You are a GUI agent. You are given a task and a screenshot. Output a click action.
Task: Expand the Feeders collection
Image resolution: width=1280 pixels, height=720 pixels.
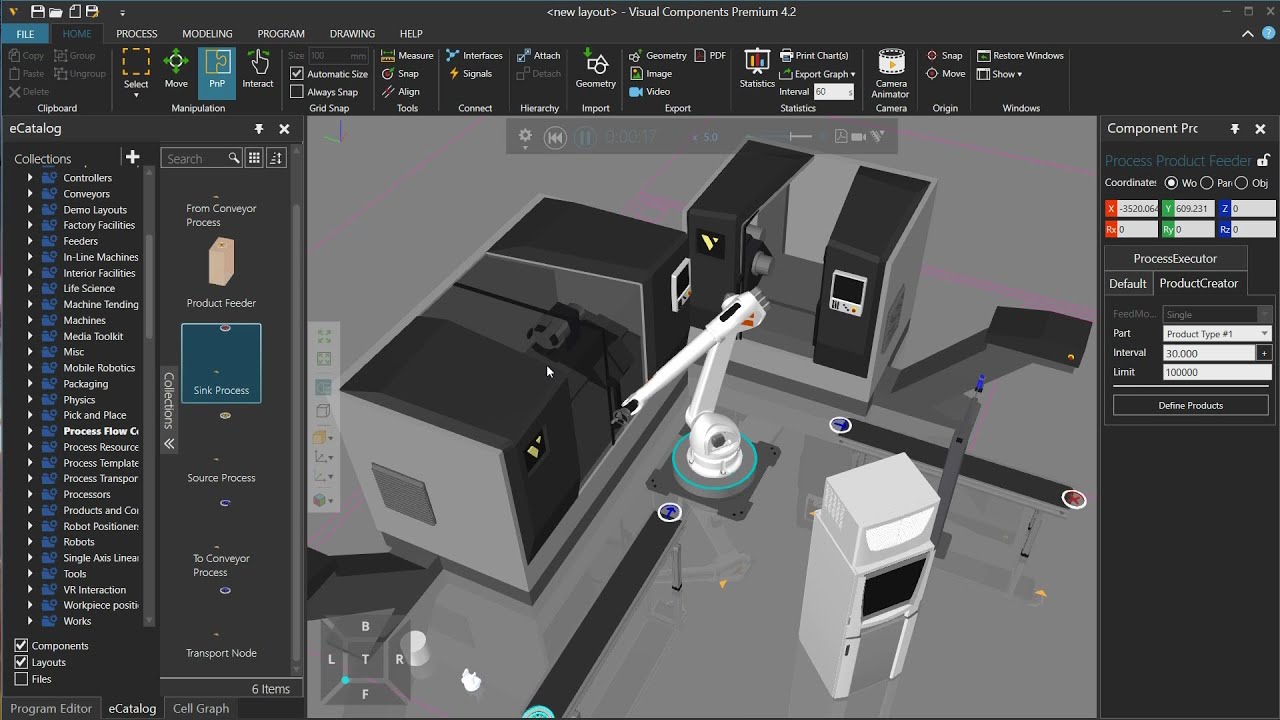pos(30,241)
